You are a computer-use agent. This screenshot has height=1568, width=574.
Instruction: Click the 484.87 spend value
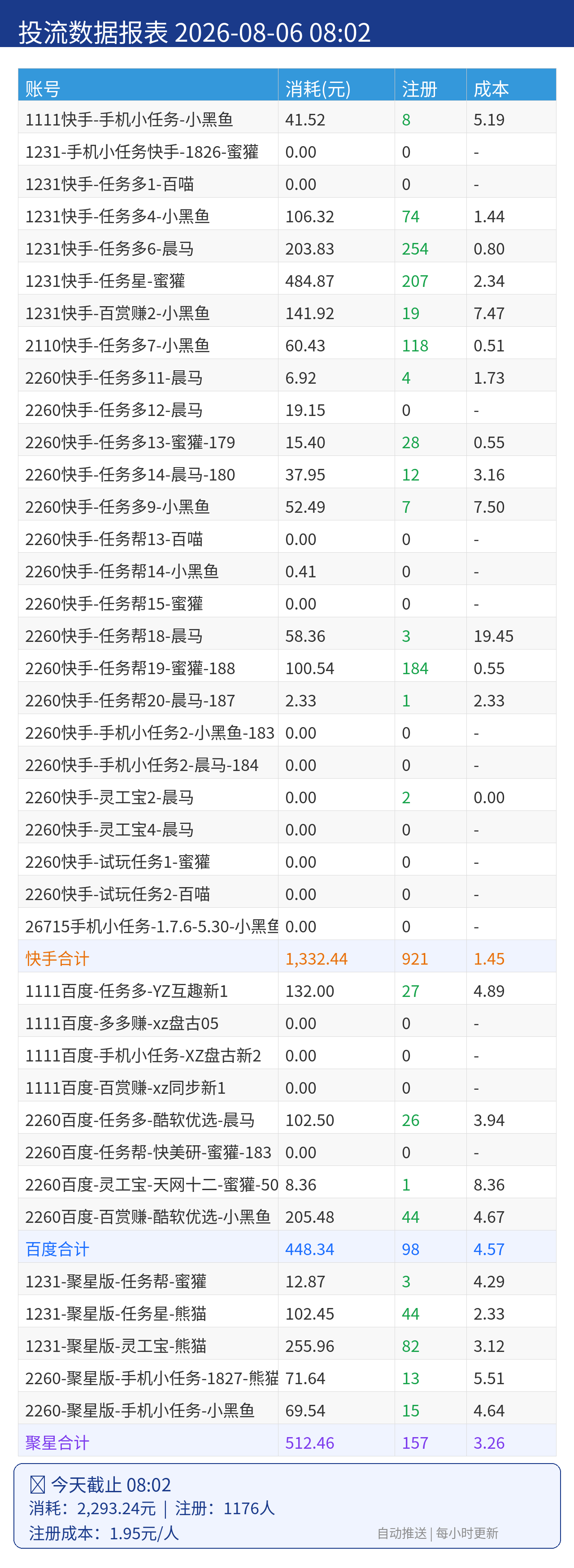[x=310, y=281]
